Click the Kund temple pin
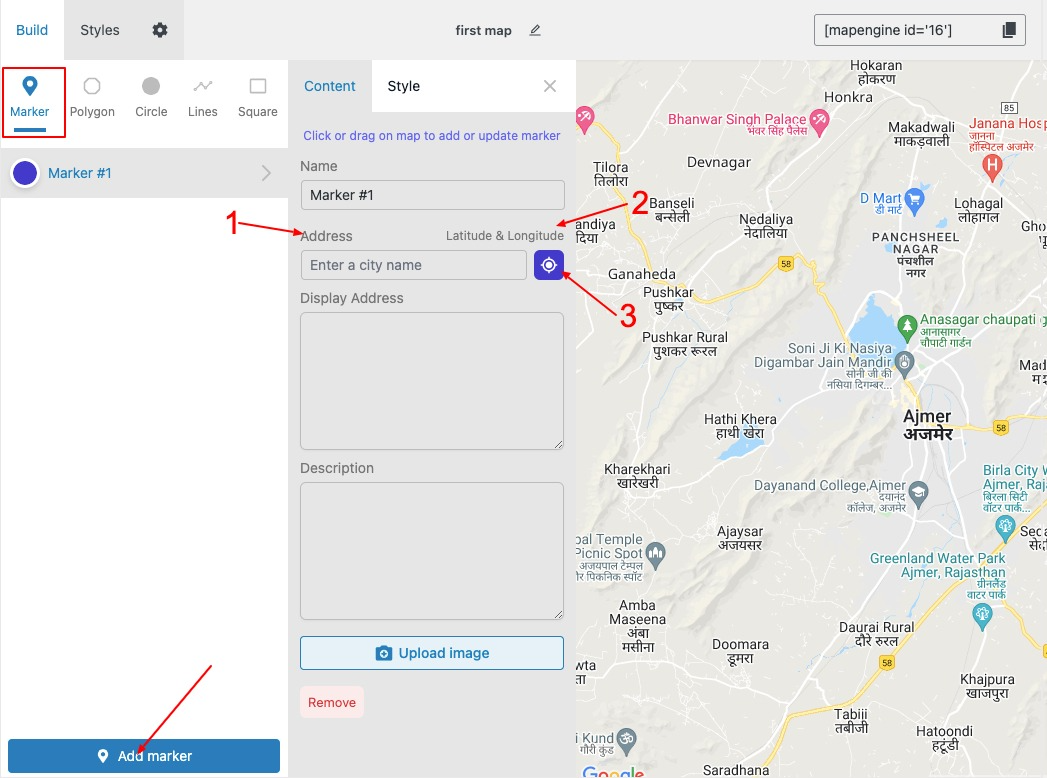The height and width of the screenshot is (778, 1047). (626, 740)
